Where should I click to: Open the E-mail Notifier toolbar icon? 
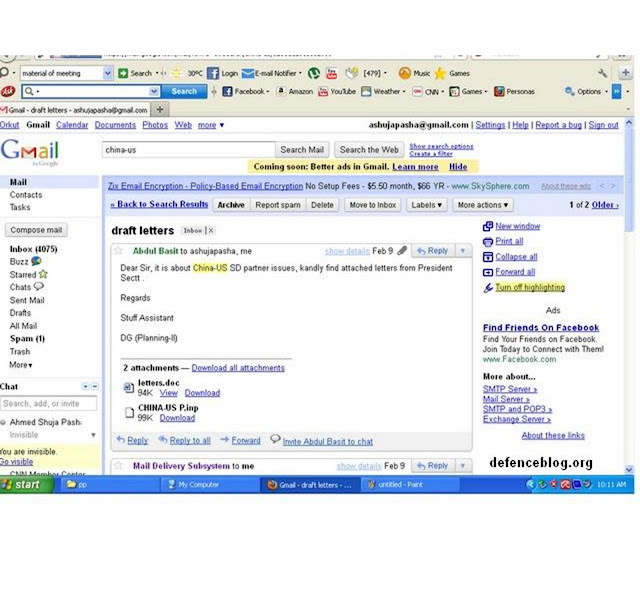(248, 73)
